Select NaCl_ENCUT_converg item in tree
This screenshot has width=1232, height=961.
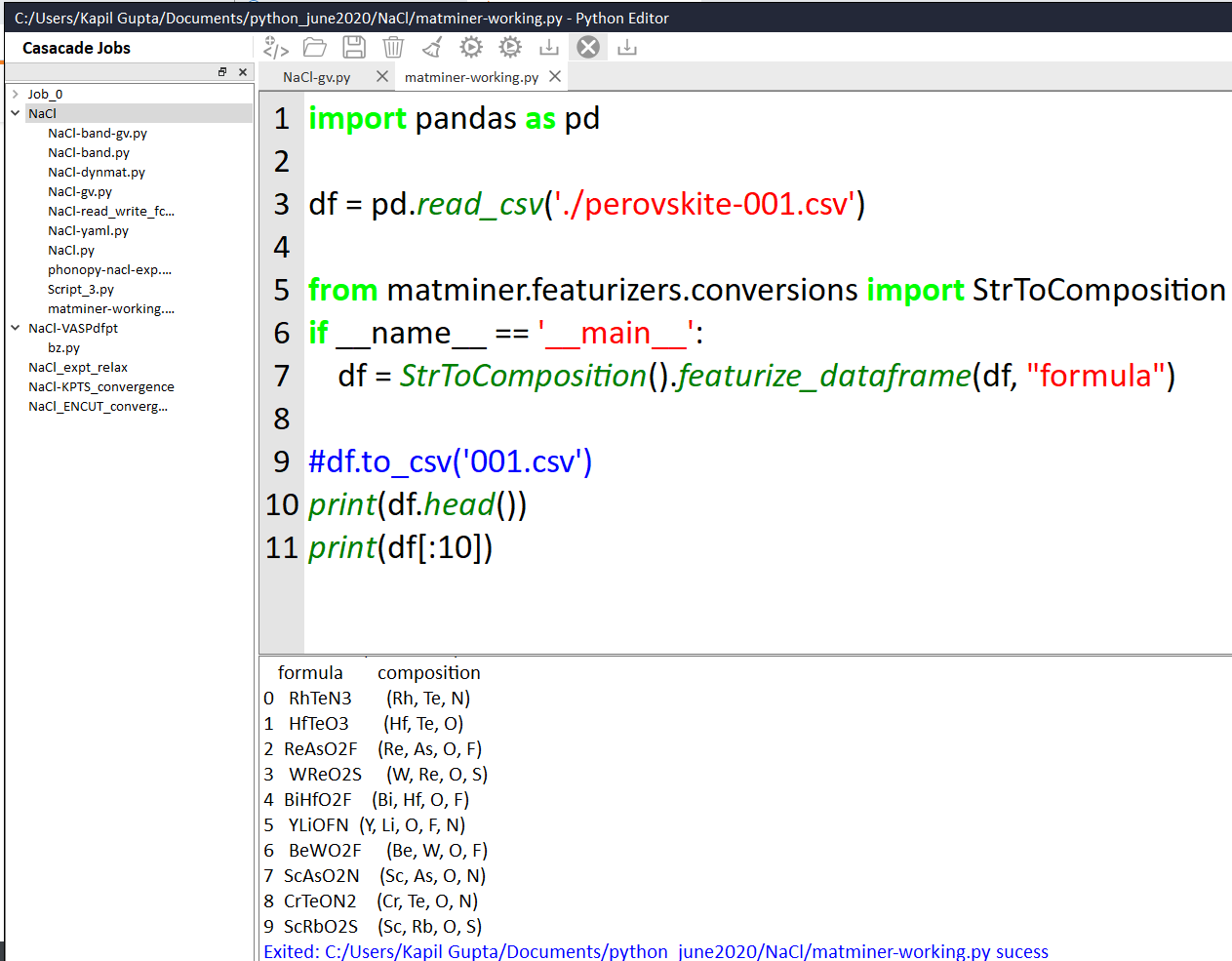(x=98, y=406)
